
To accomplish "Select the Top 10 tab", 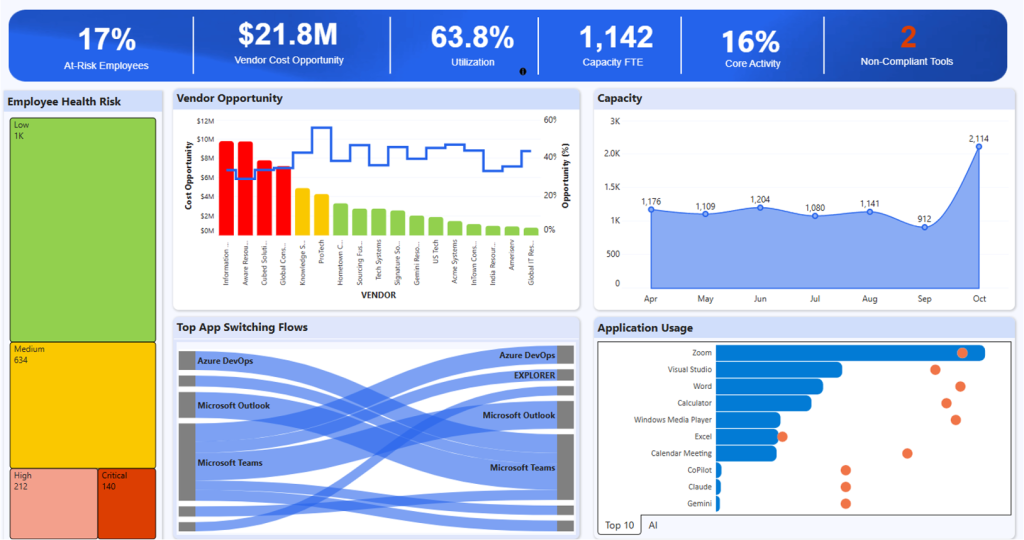I will coord(620,525).
